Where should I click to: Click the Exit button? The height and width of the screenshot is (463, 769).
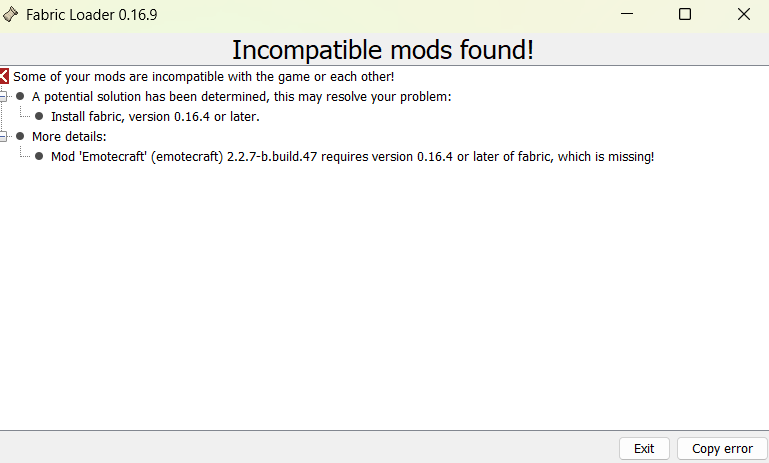(x=644, y=448)
